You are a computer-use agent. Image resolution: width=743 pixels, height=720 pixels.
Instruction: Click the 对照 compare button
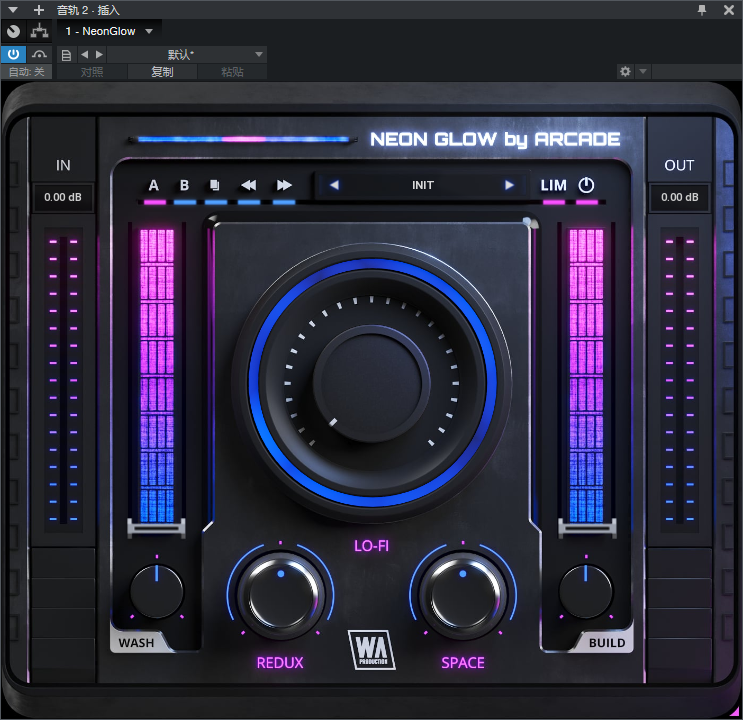coord(92,72)
